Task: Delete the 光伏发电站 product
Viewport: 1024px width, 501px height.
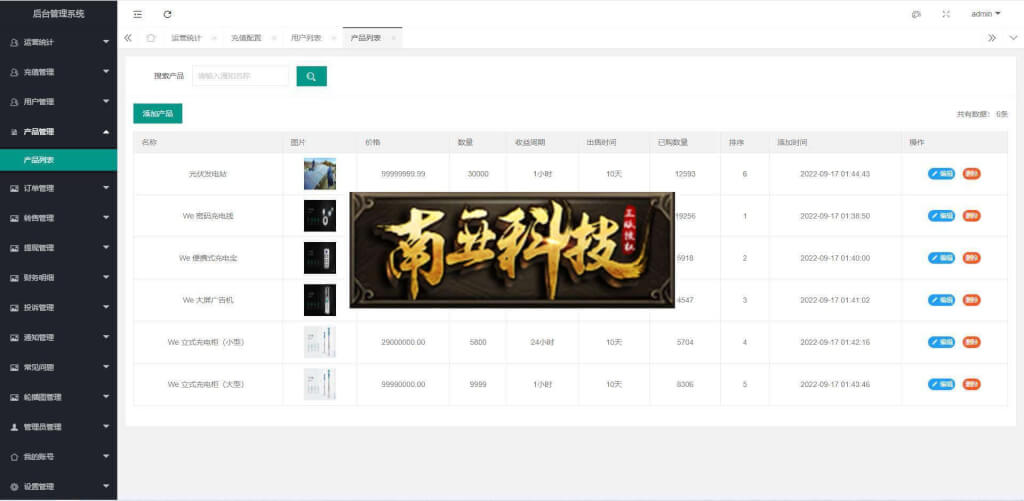Action: click(x=972, y=174)
